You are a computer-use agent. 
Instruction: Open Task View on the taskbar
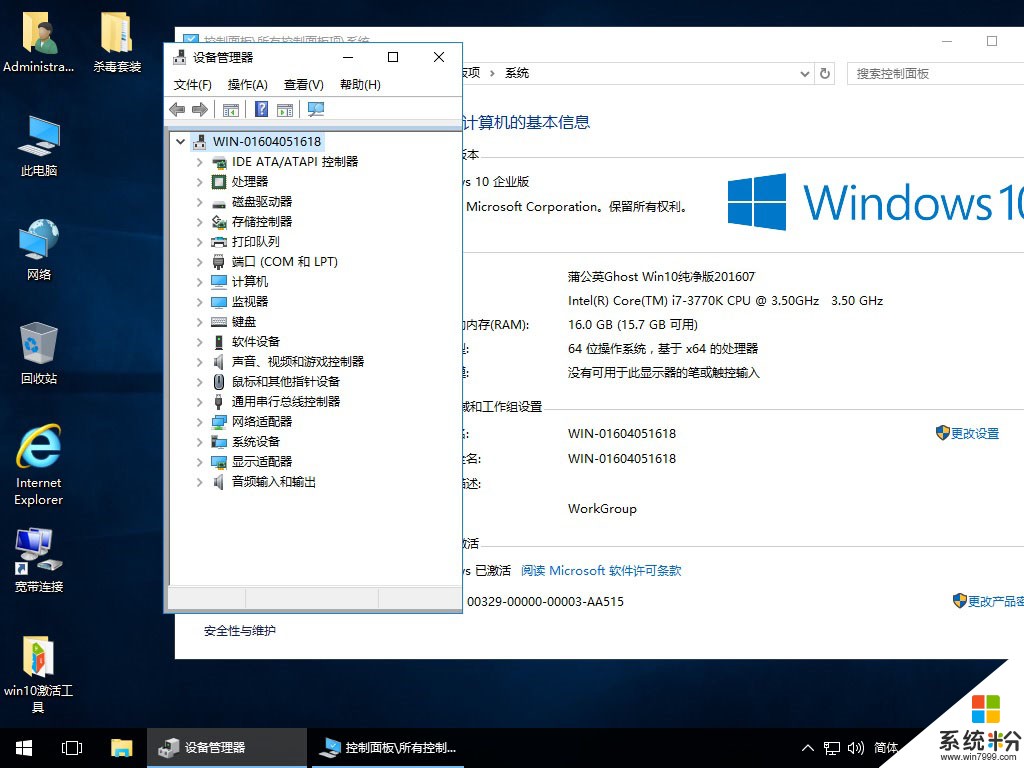[x=72, y=748]
